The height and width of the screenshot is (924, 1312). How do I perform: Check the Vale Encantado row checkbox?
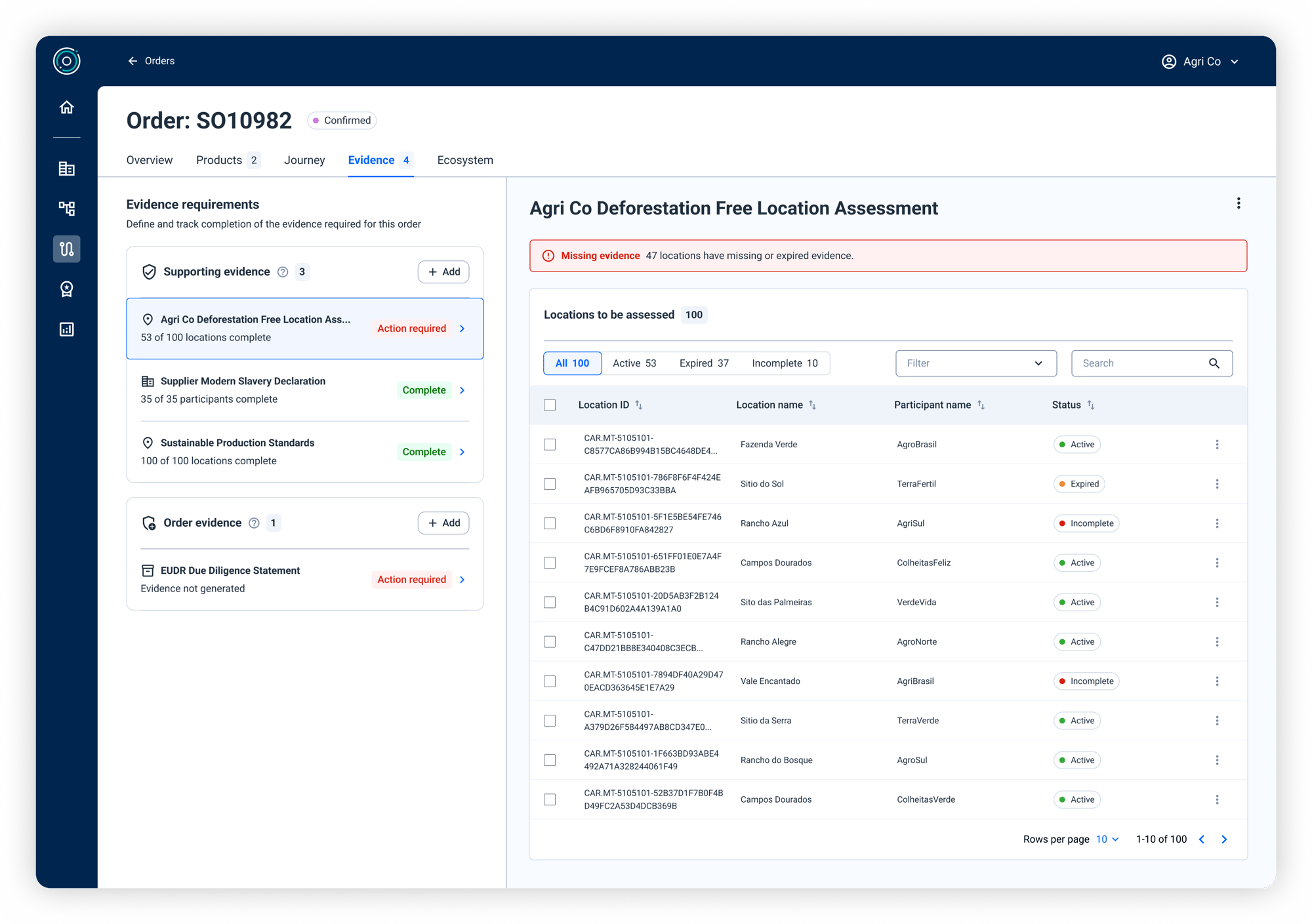[550, 681]
